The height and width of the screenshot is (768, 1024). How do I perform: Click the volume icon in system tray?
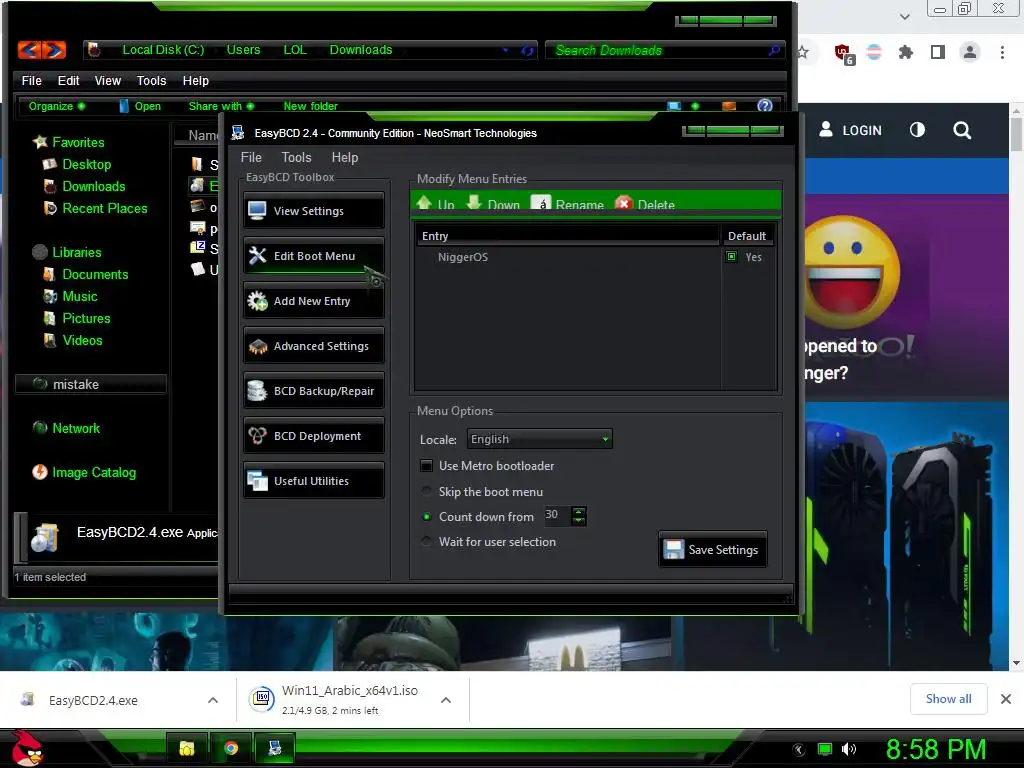(x=849, y=749)
